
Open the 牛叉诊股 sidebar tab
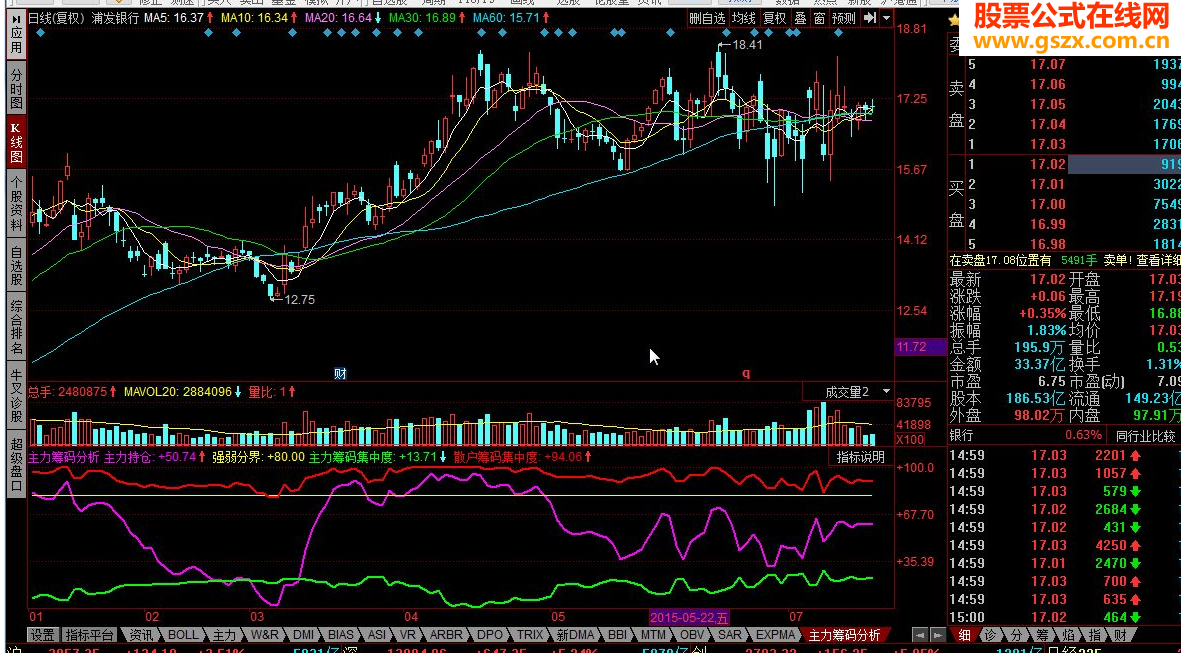[x=17, y=396]
